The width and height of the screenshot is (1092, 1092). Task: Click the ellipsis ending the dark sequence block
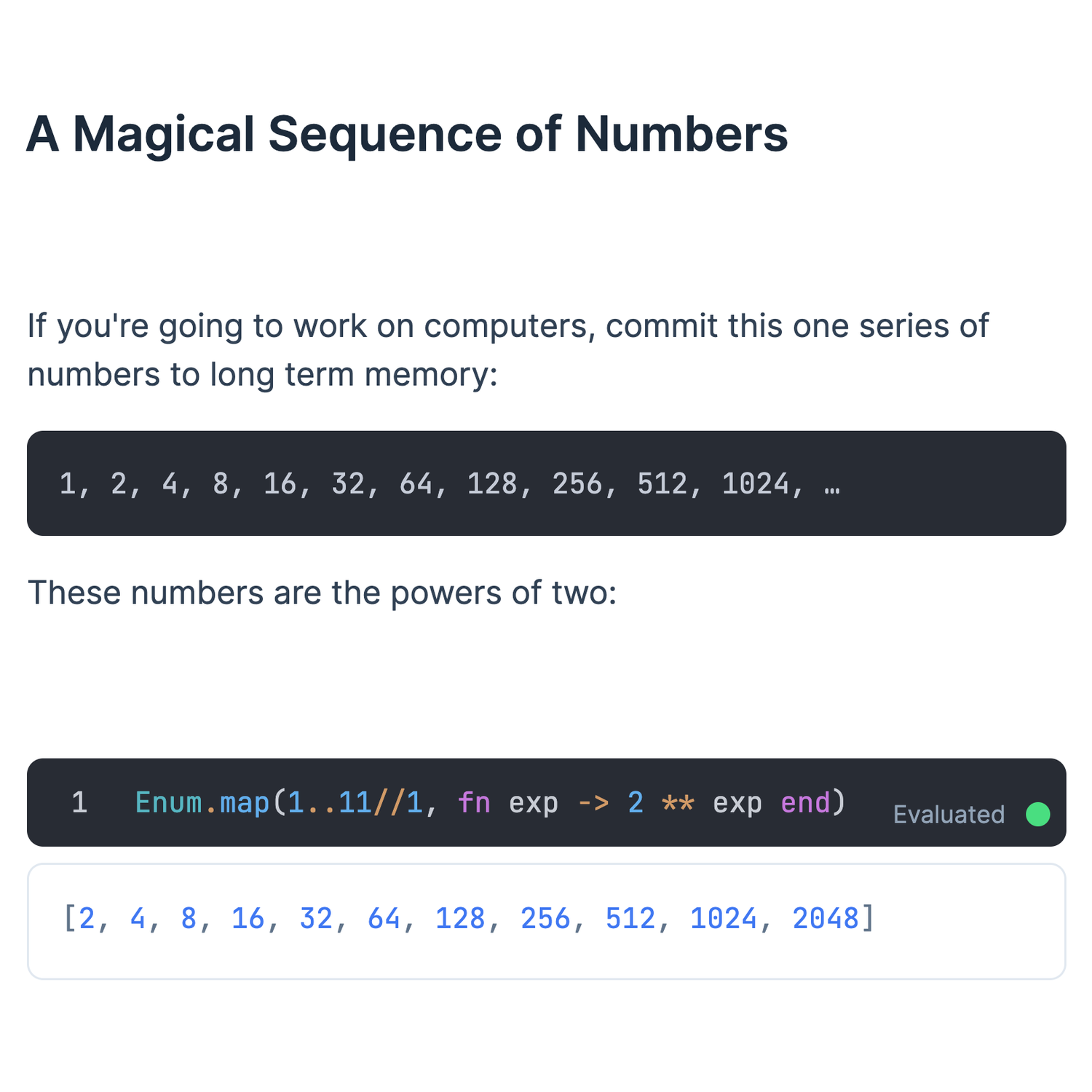point(832,484)
